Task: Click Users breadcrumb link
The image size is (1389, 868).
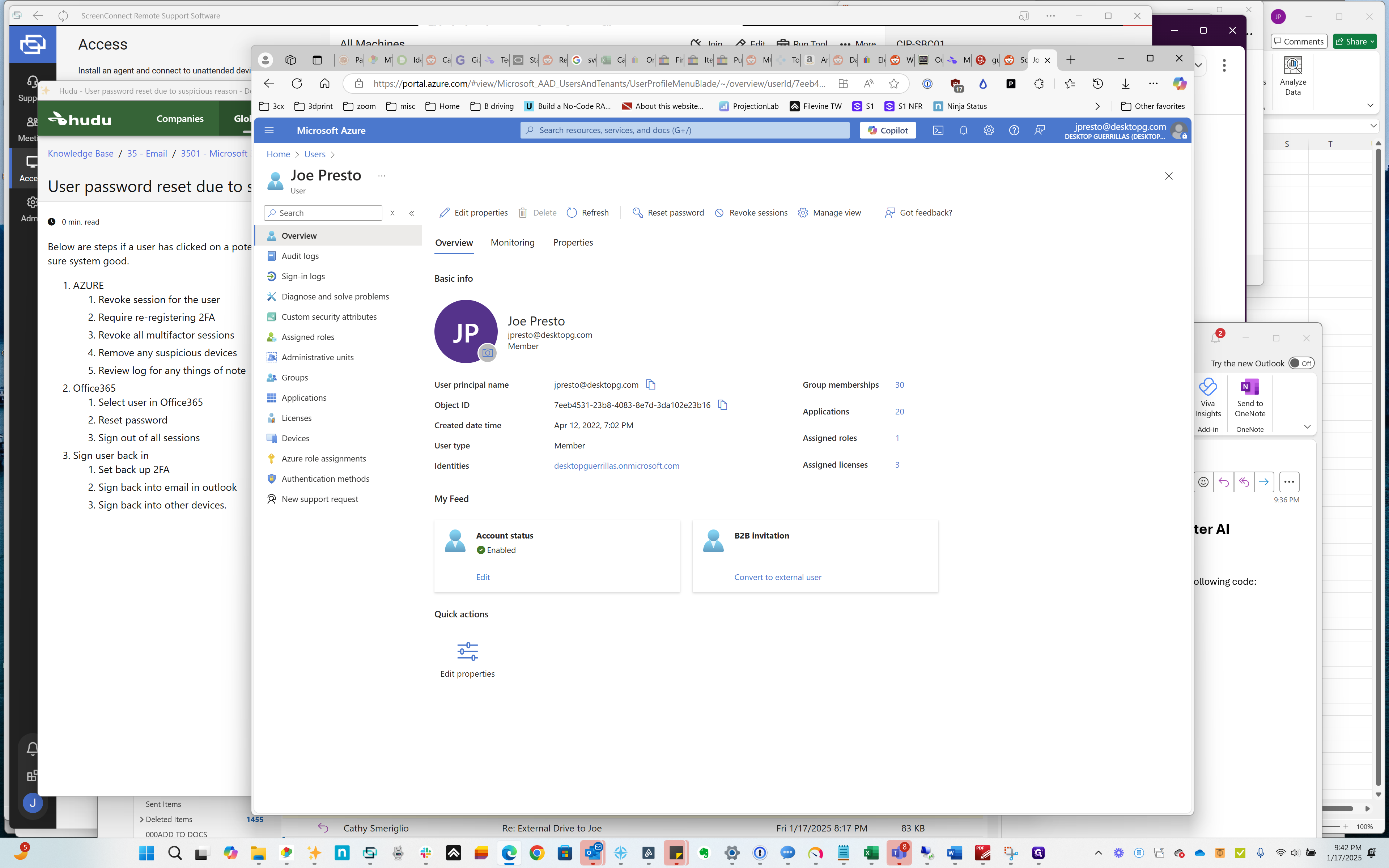Action: [x=315, y=154]
